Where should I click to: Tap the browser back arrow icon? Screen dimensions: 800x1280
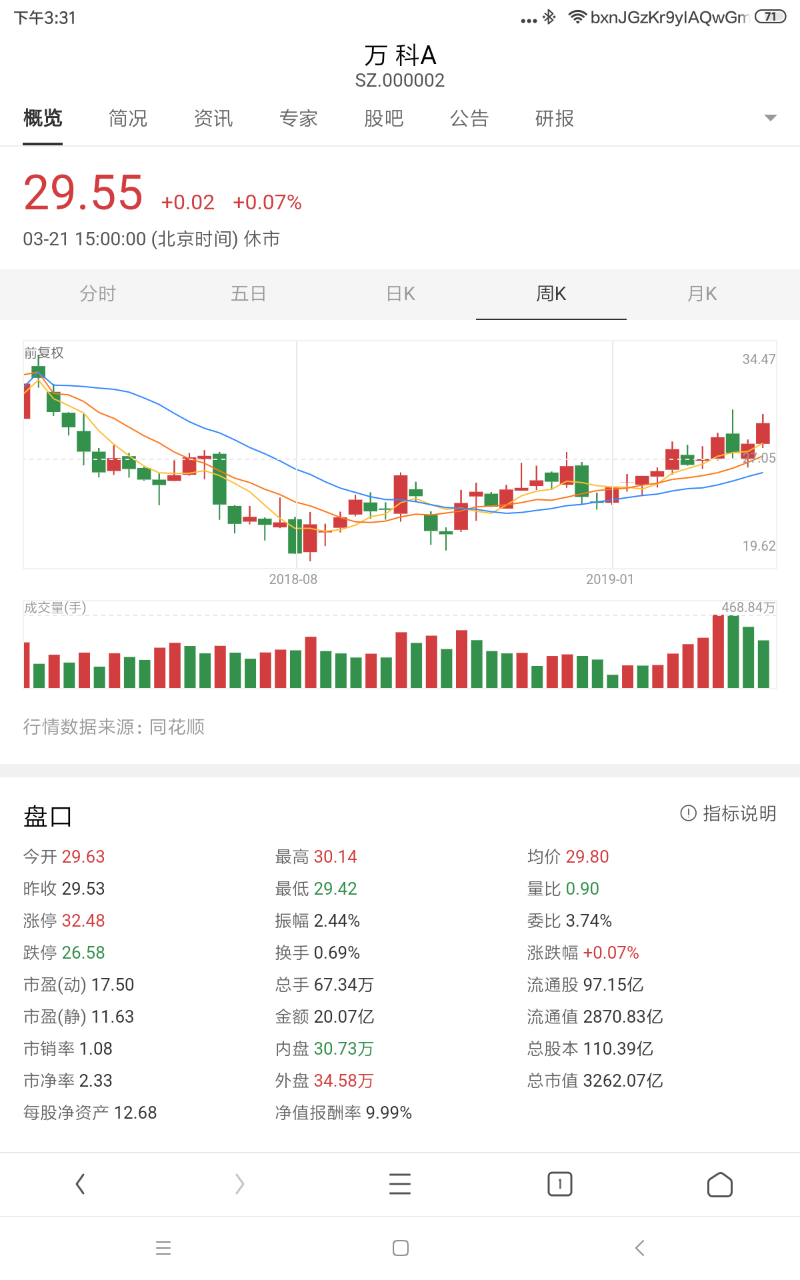click(80, 1185)
